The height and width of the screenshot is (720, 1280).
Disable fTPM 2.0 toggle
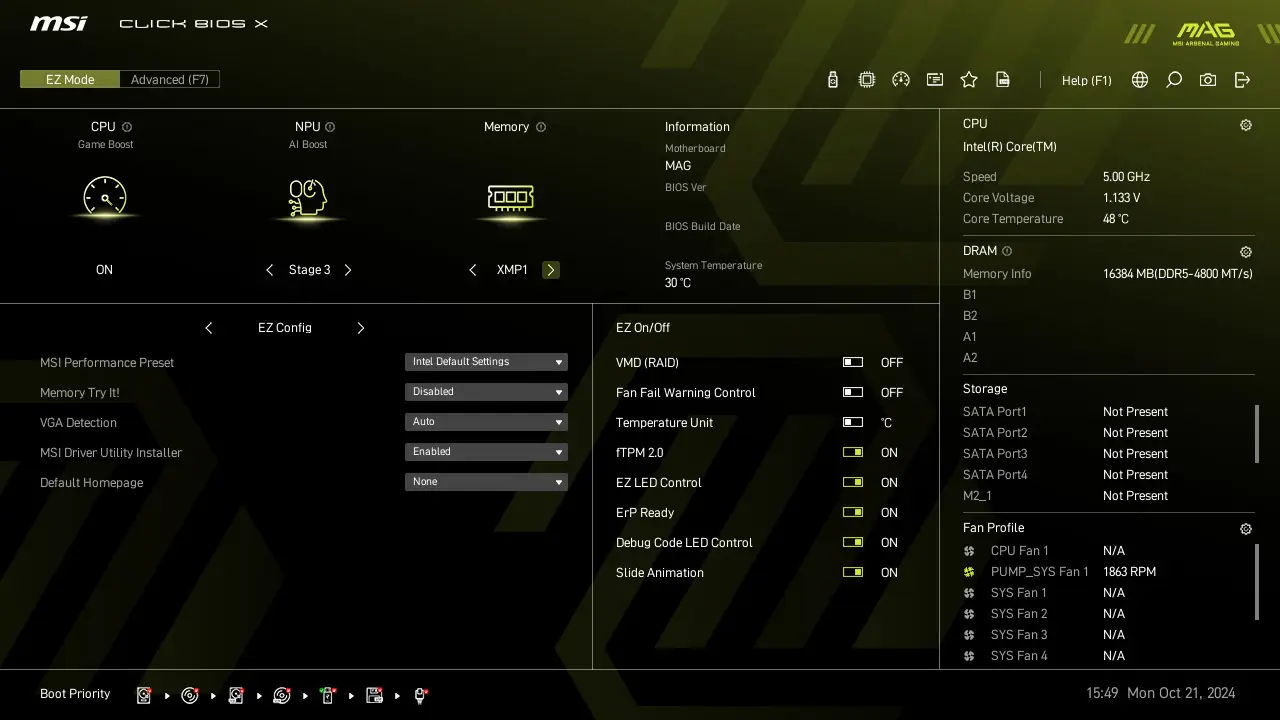[852, 452]
